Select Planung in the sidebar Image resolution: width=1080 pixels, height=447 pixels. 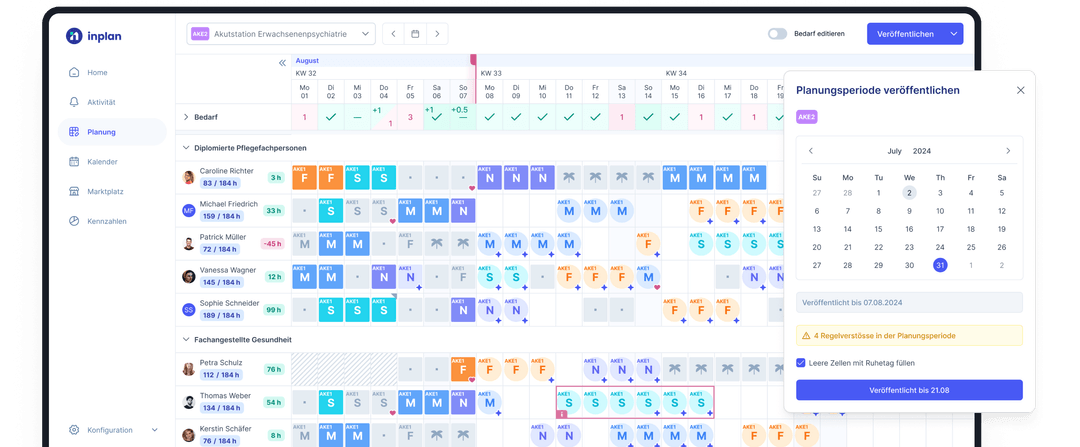(112, 132)
